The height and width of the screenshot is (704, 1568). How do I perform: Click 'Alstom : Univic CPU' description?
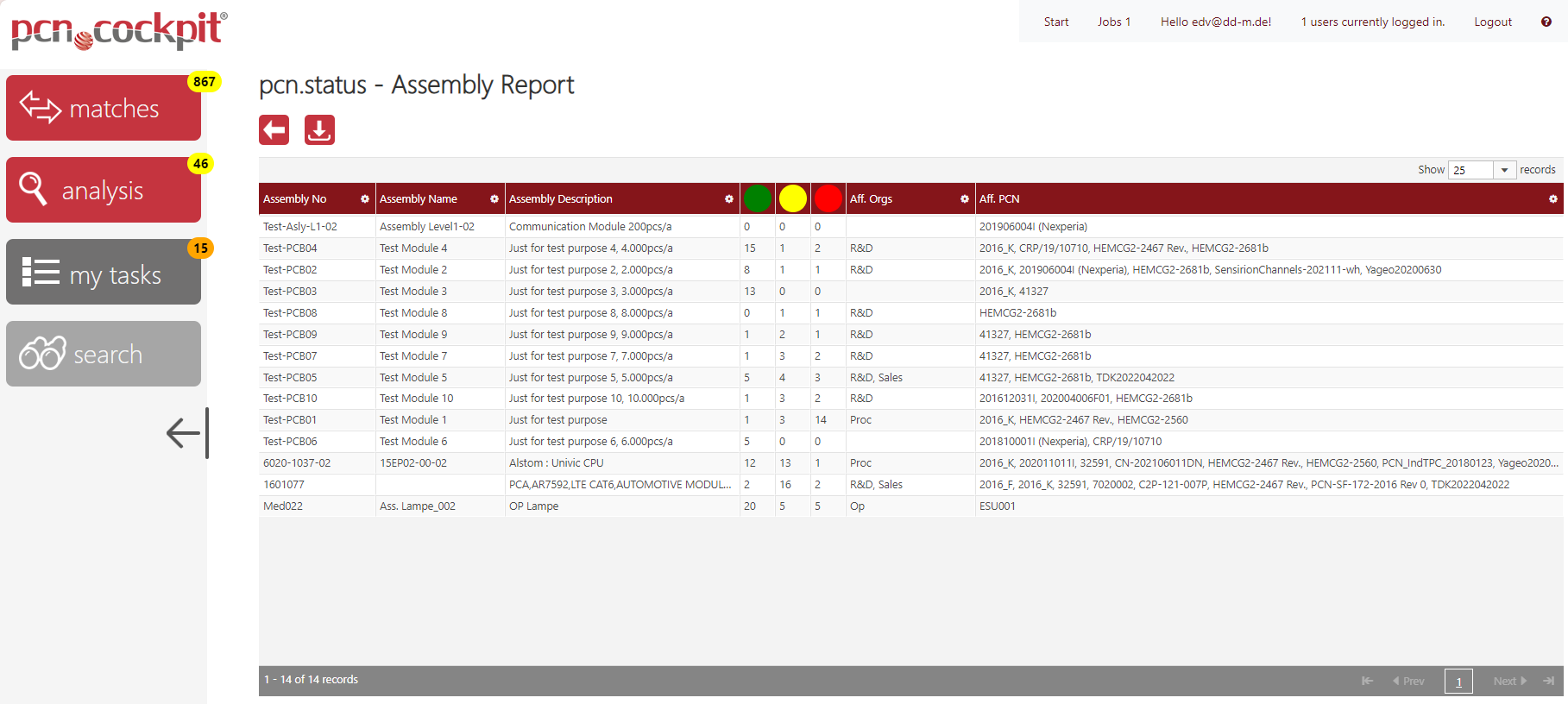(x=557, y=463)
